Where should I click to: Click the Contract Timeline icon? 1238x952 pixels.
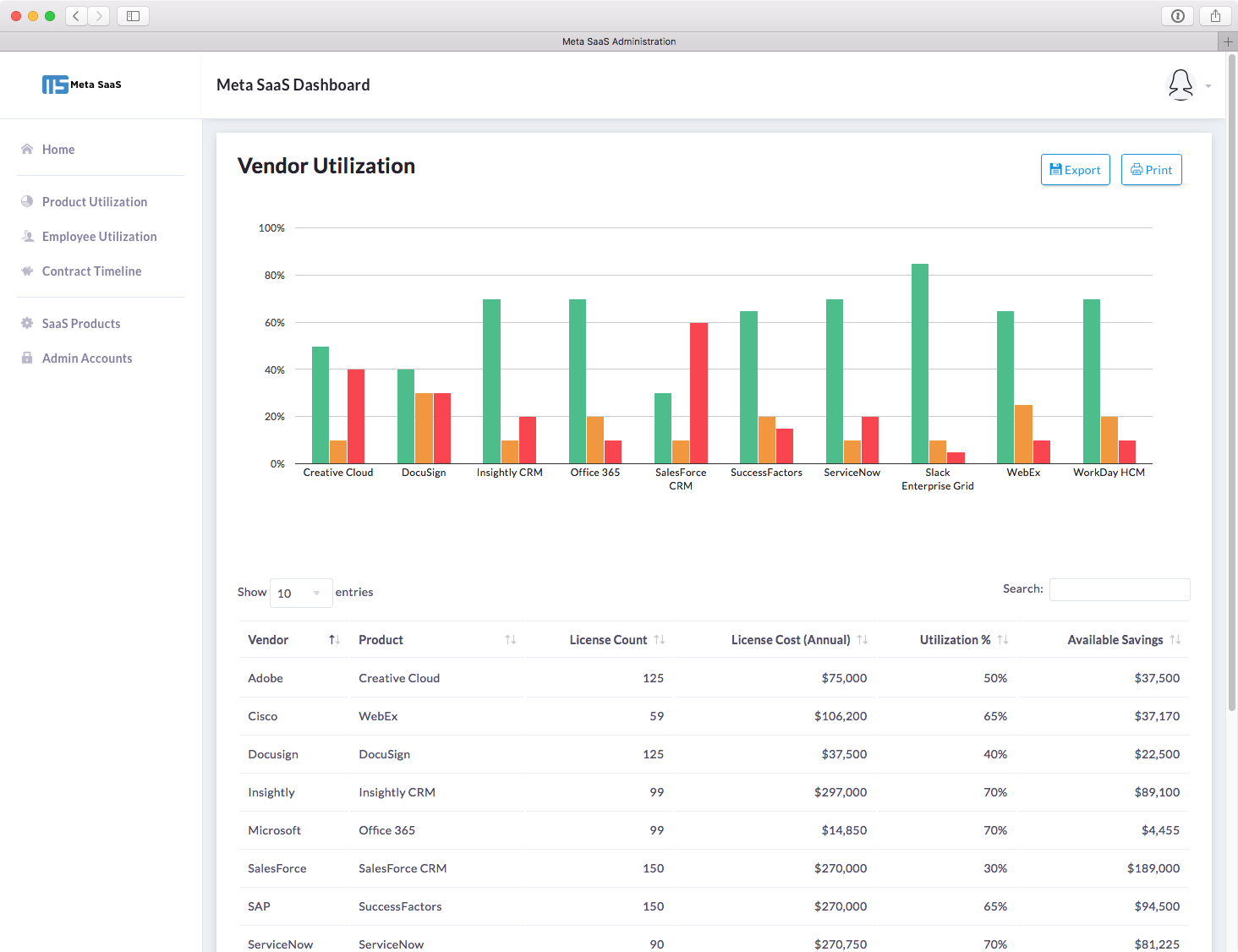(27, 271)
